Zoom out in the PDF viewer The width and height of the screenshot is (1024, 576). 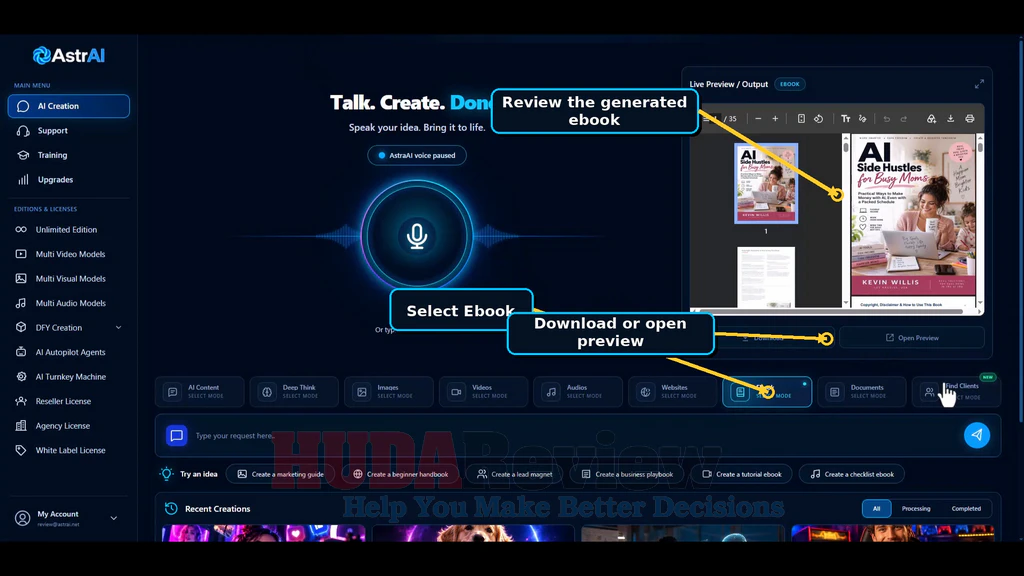pyautogui.click(x=758, y=119)
